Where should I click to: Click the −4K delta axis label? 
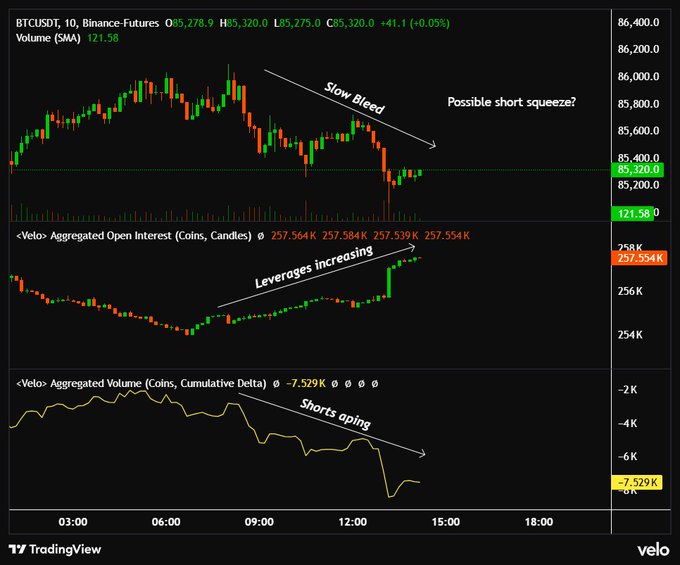coord(628,423)
